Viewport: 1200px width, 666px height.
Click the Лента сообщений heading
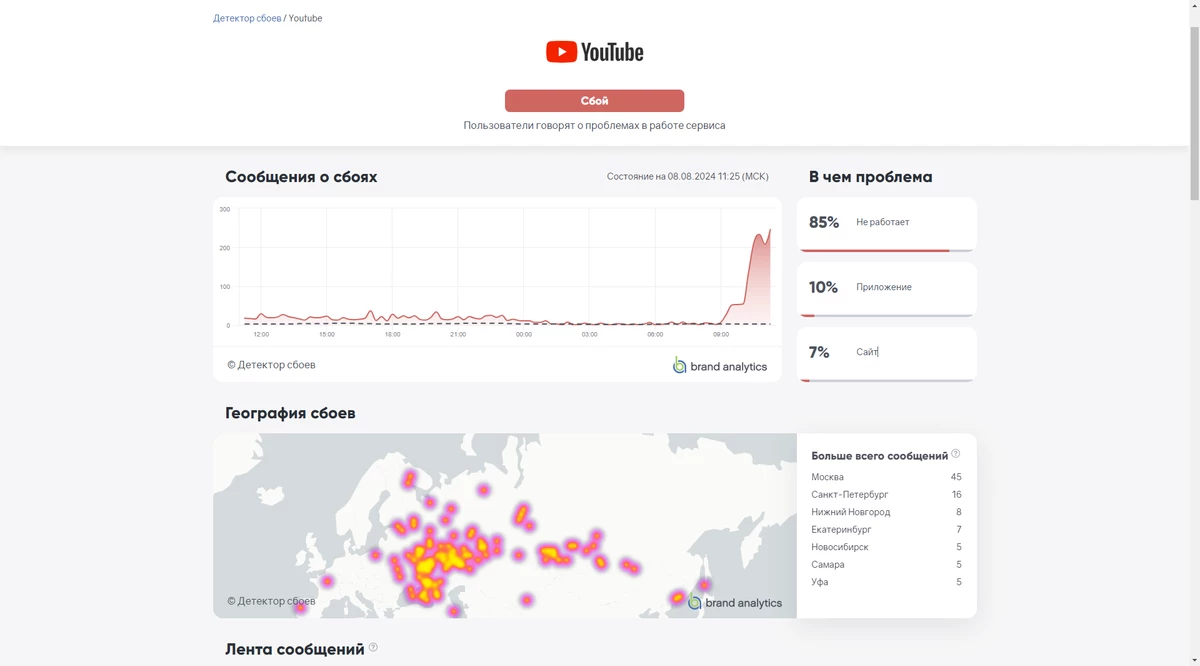(x=294, y=649)
